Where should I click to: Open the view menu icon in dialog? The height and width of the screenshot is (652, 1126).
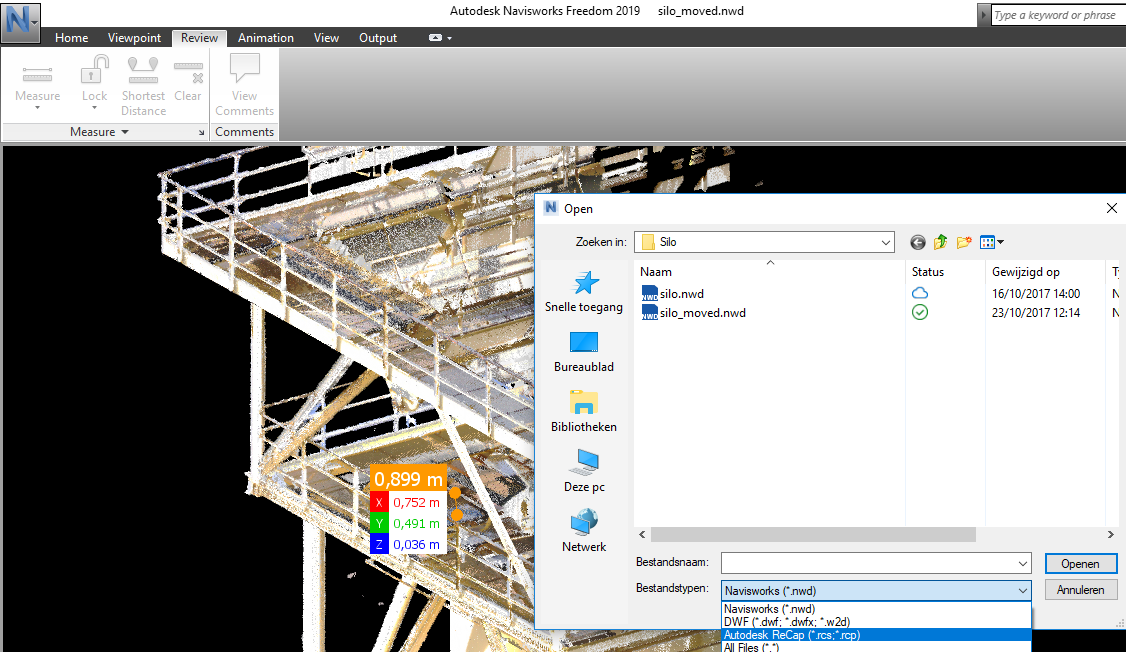click(x=992, y=242)
